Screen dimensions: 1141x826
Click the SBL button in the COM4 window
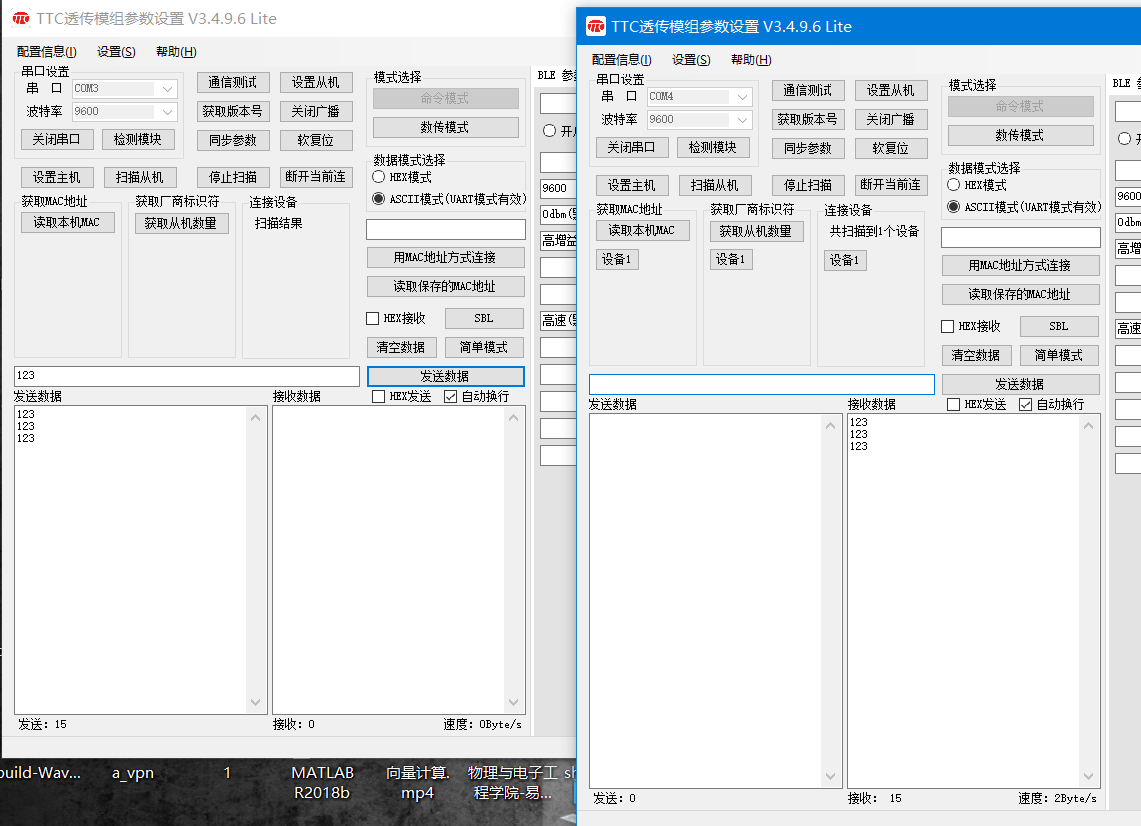pyautogui.click(x=1058, y=326)
